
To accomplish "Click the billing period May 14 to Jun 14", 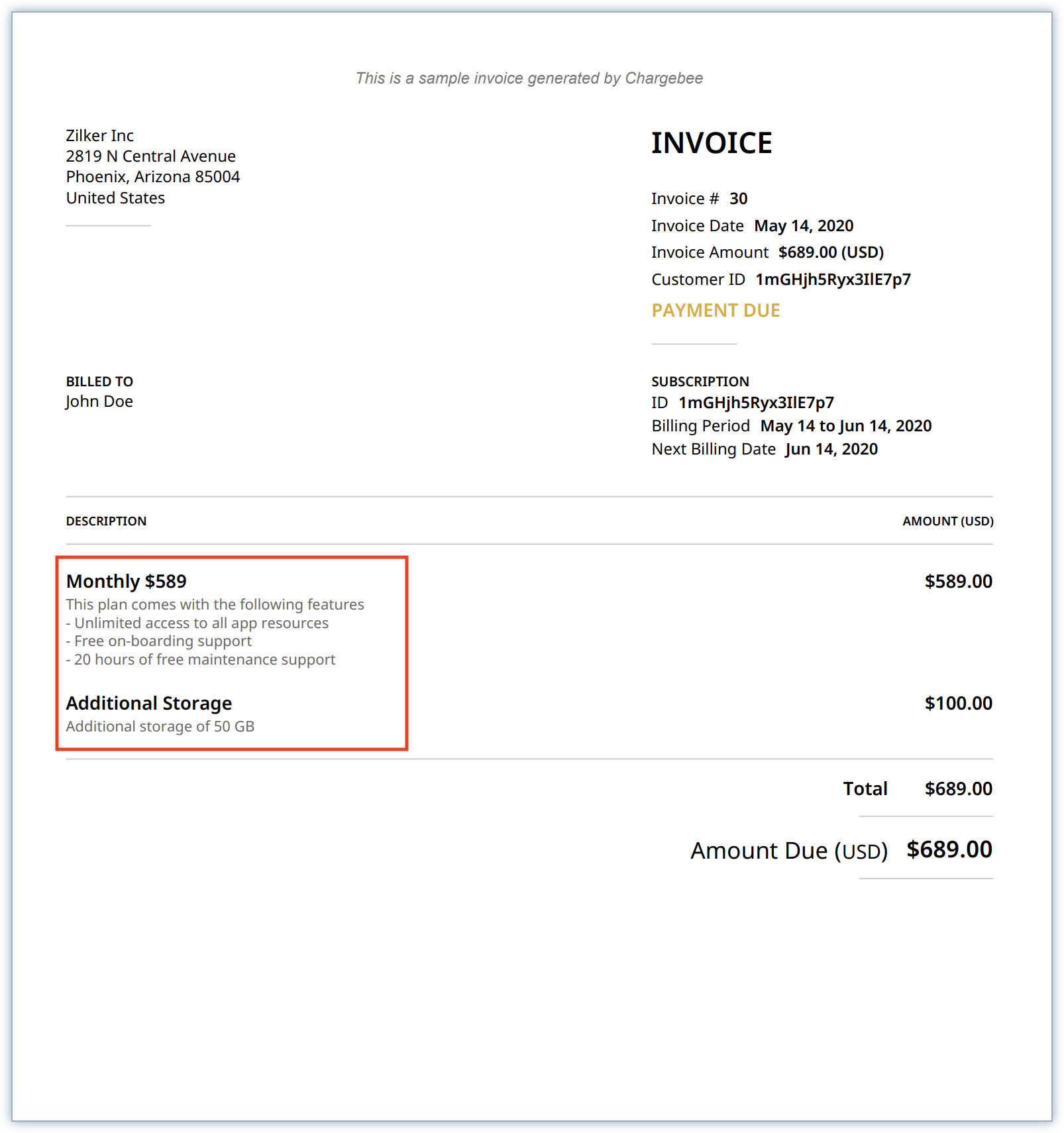I will click(845, 426).
